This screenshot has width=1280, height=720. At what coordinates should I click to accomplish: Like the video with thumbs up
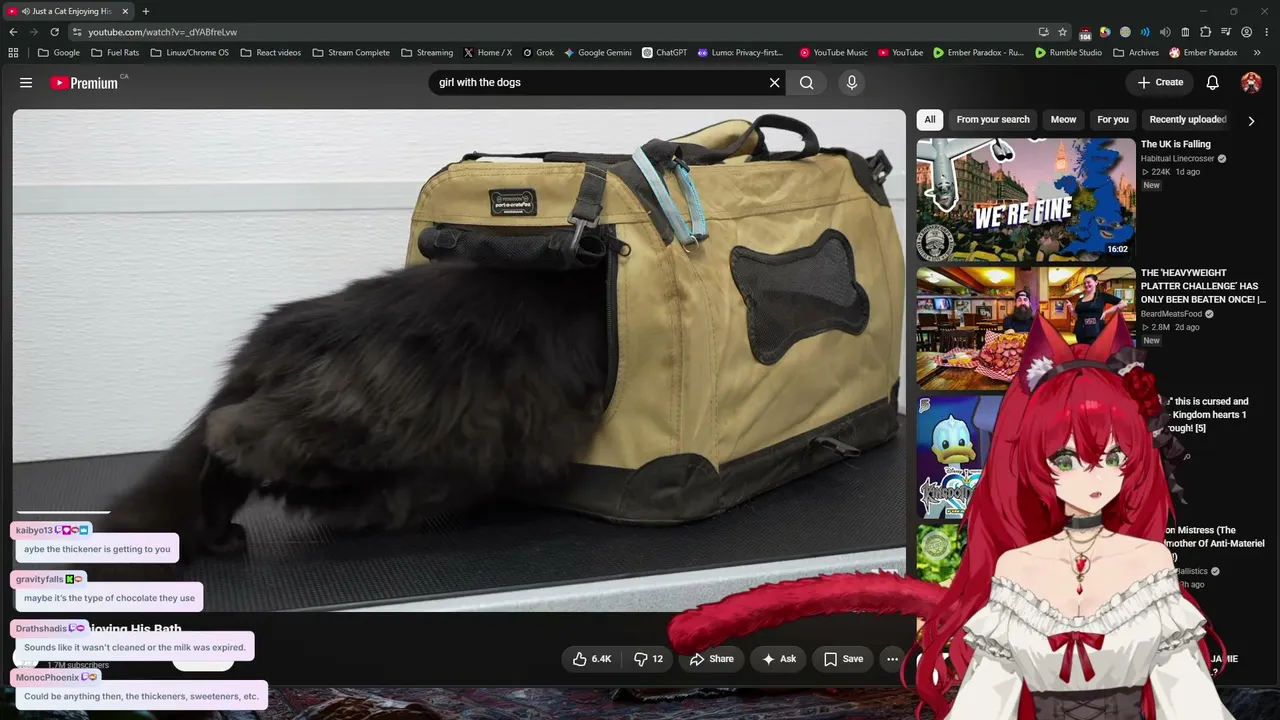592,659
